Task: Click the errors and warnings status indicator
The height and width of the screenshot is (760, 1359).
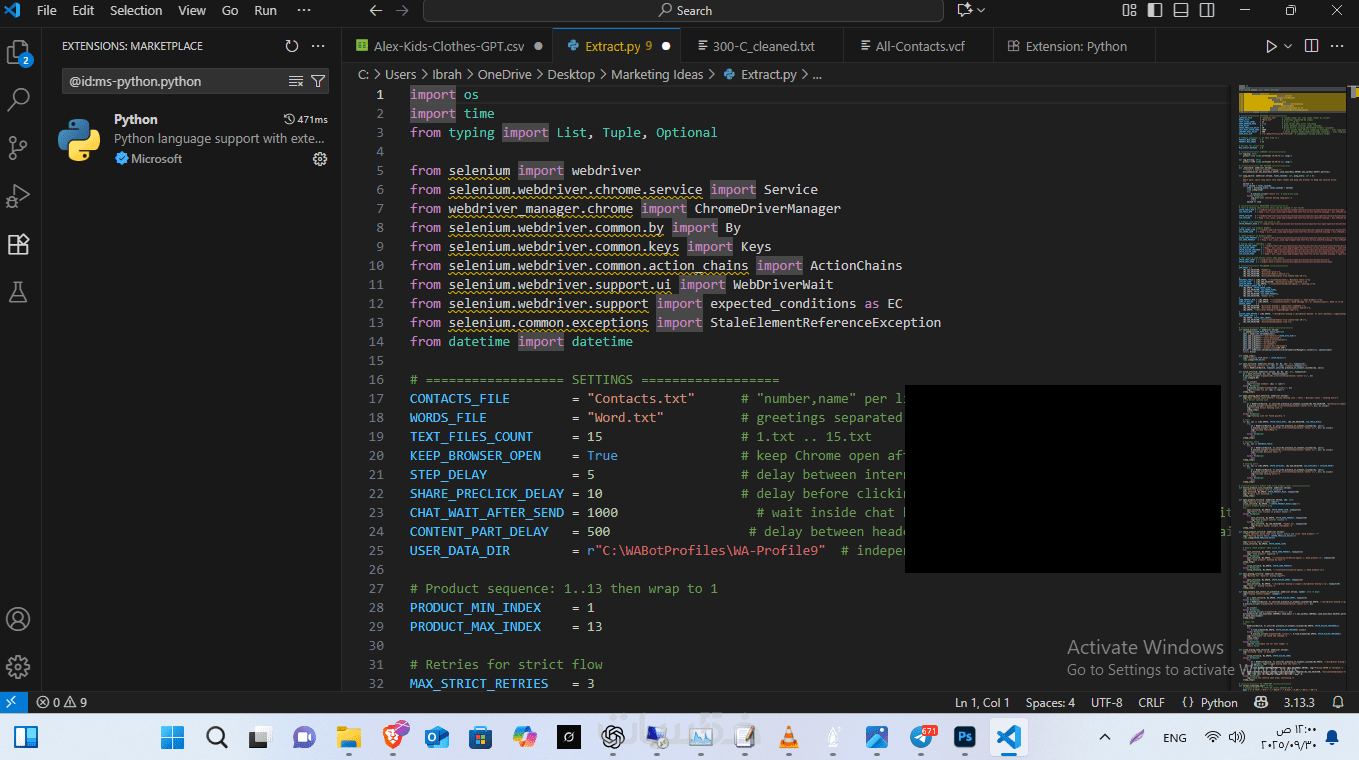Action: (62, 703)
